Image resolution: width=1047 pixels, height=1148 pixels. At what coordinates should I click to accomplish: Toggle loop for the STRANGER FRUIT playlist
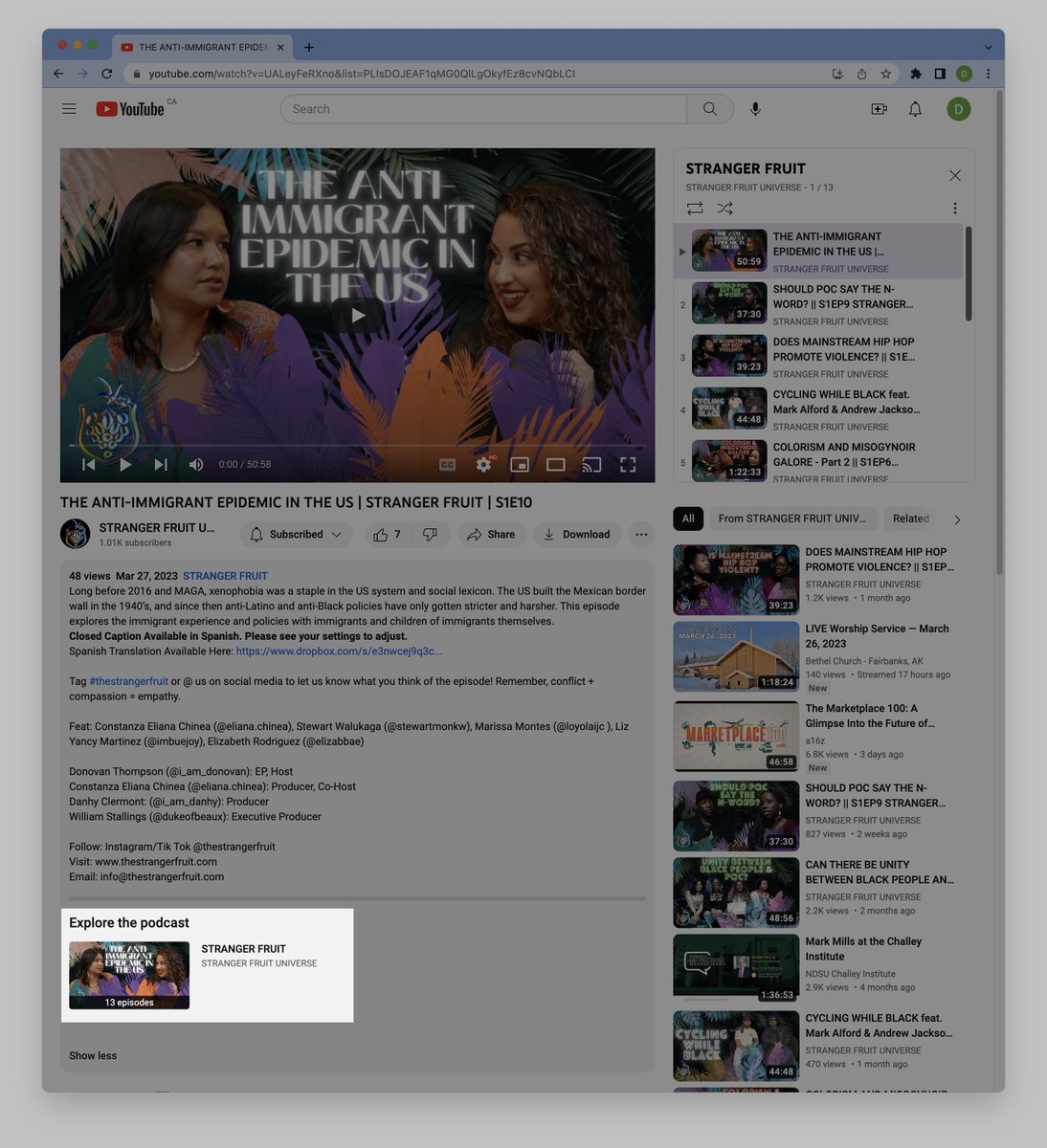(695, 208)
